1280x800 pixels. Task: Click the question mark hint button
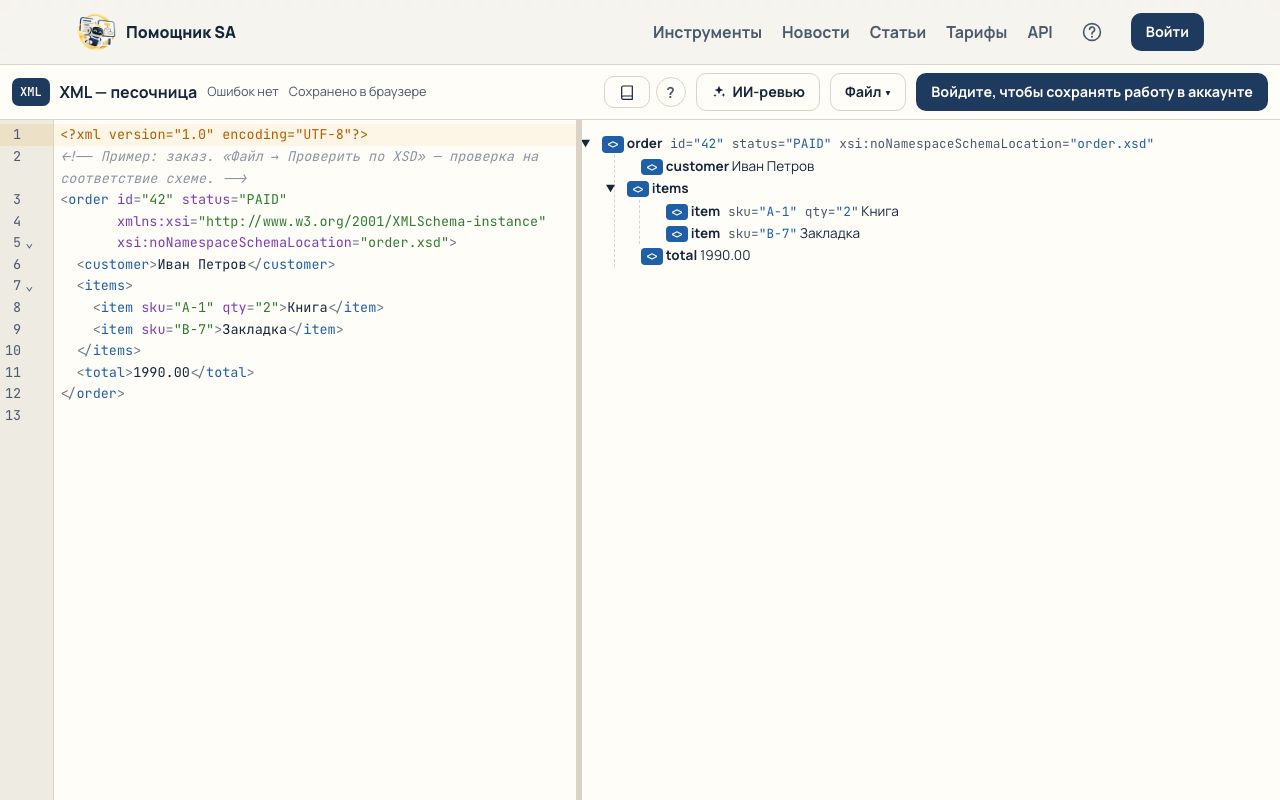pos(671,92)
